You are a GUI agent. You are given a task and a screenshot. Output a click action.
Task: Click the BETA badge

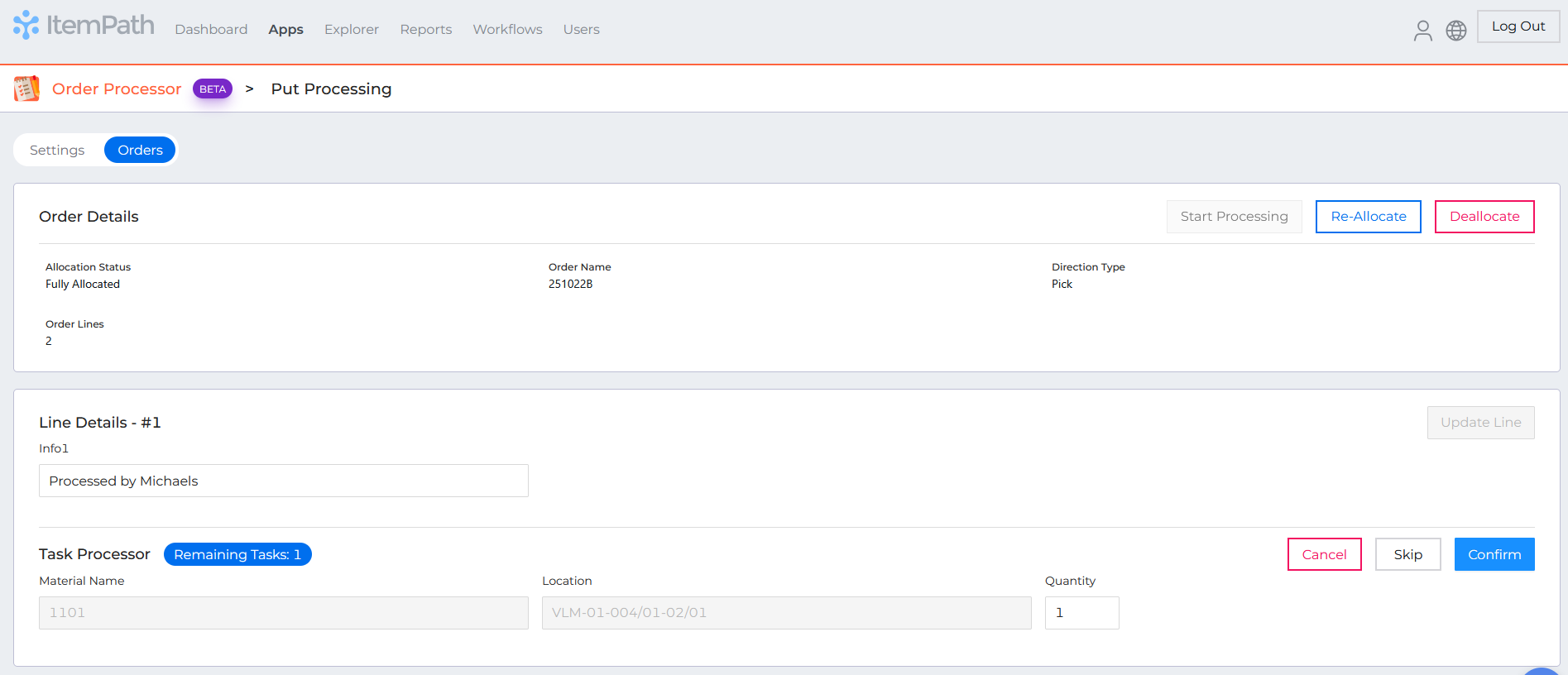coord(213,89)
